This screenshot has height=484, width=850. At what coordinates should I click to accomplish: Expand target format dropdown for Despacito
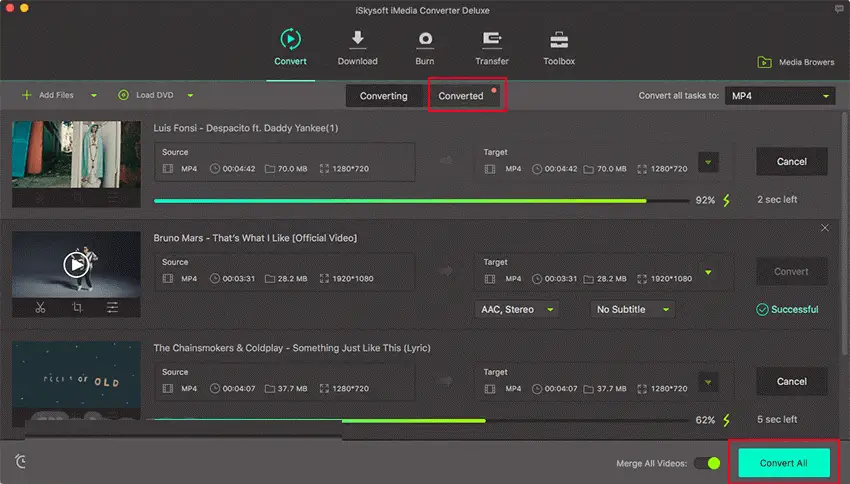[x=708, y=162]
